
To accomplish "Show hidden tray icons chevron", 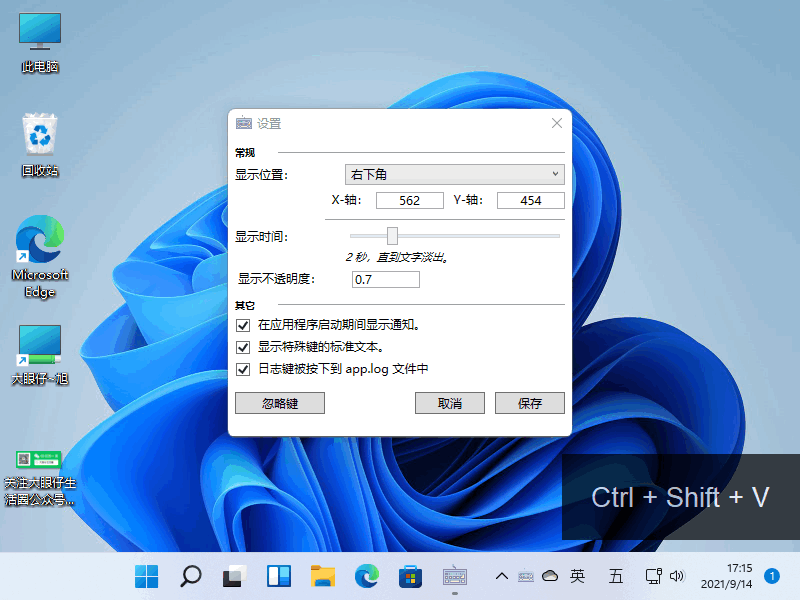I will coord(502,577).
